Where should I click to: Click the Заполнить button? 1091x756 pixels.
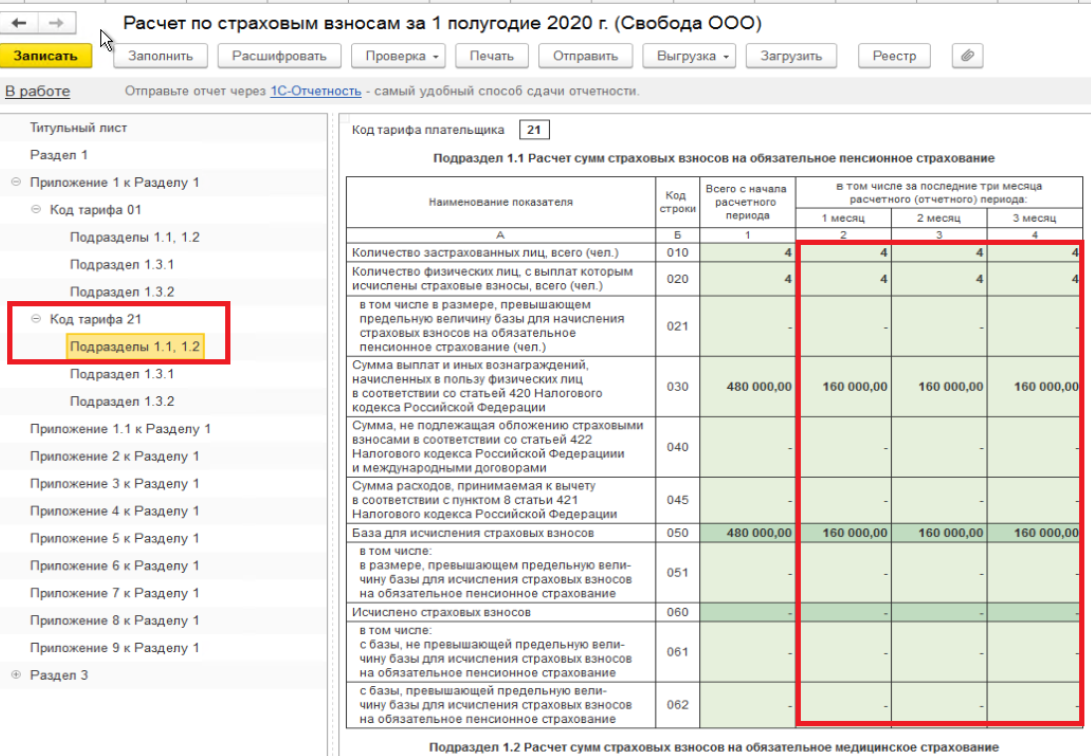(x=161, y=56)
